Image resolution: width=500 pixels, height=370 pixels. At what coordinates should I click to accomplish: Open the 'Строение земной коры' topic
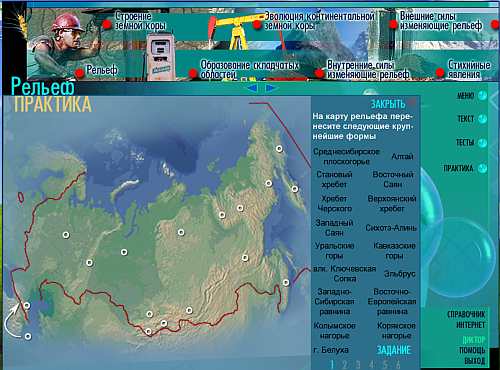(141, 21)
